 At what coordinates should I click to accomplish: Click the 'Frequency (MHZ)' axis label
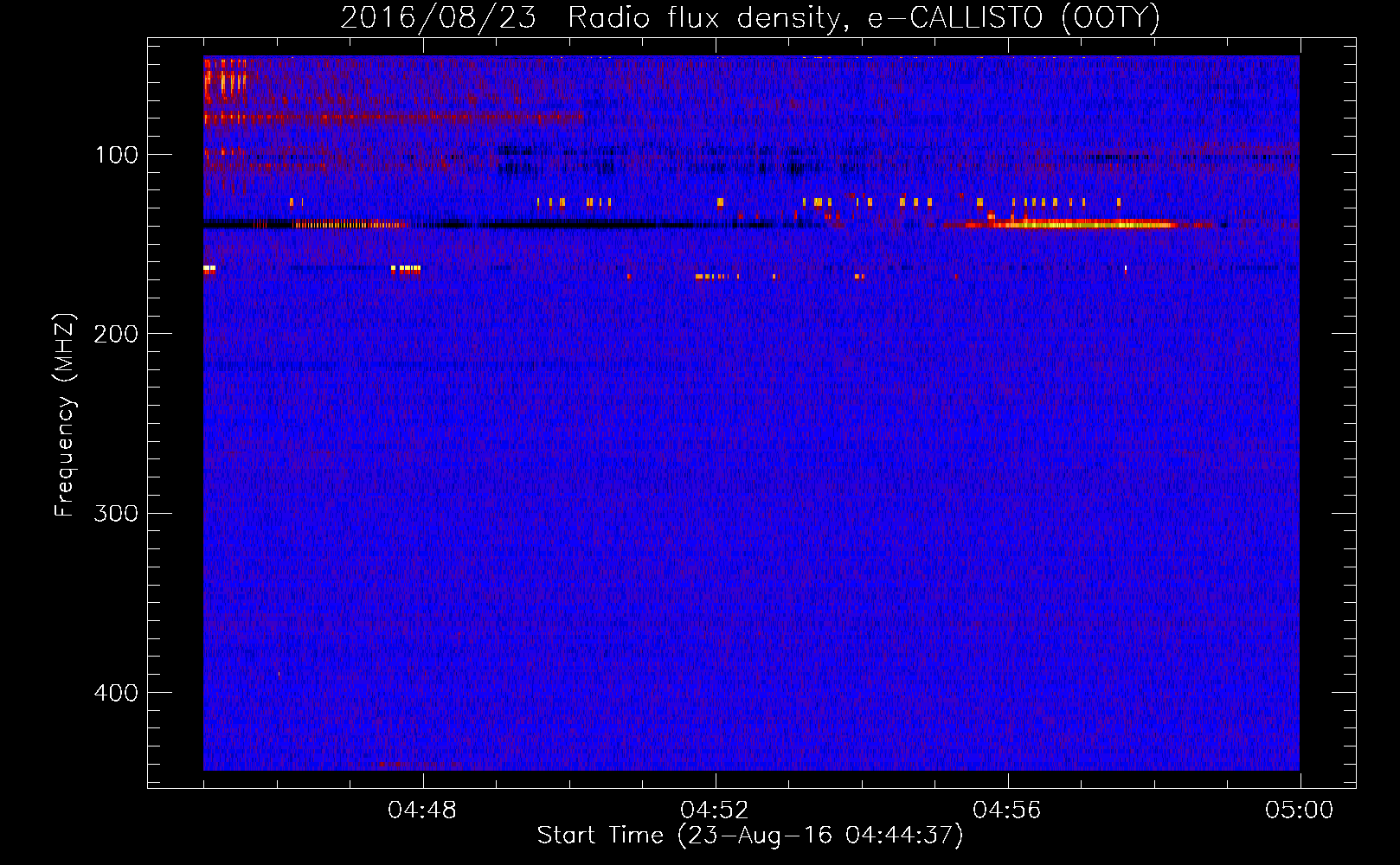point(65,414)
